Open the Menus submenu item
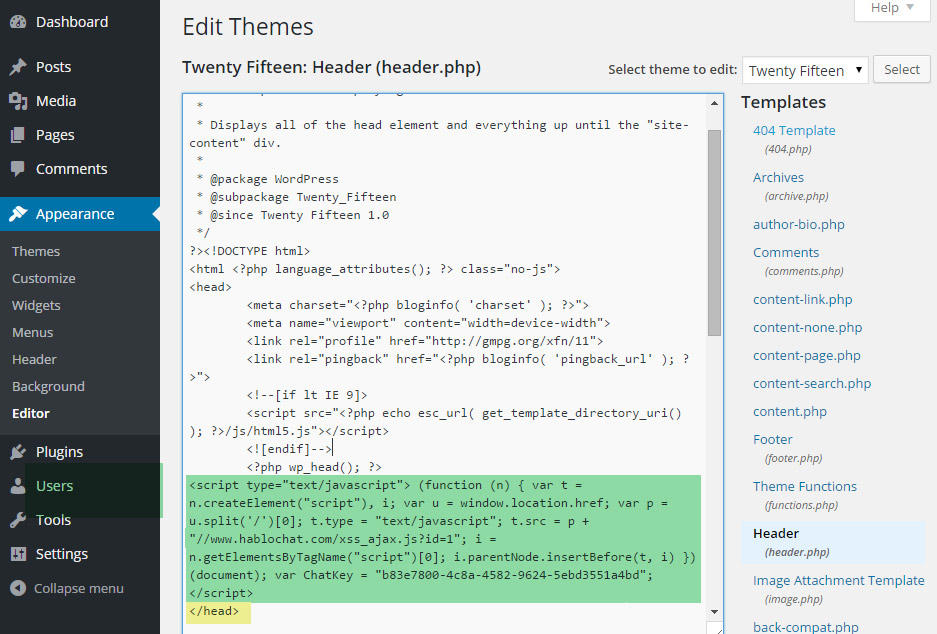The width and height of the screenshot is (937, 634). click(32, 332)
